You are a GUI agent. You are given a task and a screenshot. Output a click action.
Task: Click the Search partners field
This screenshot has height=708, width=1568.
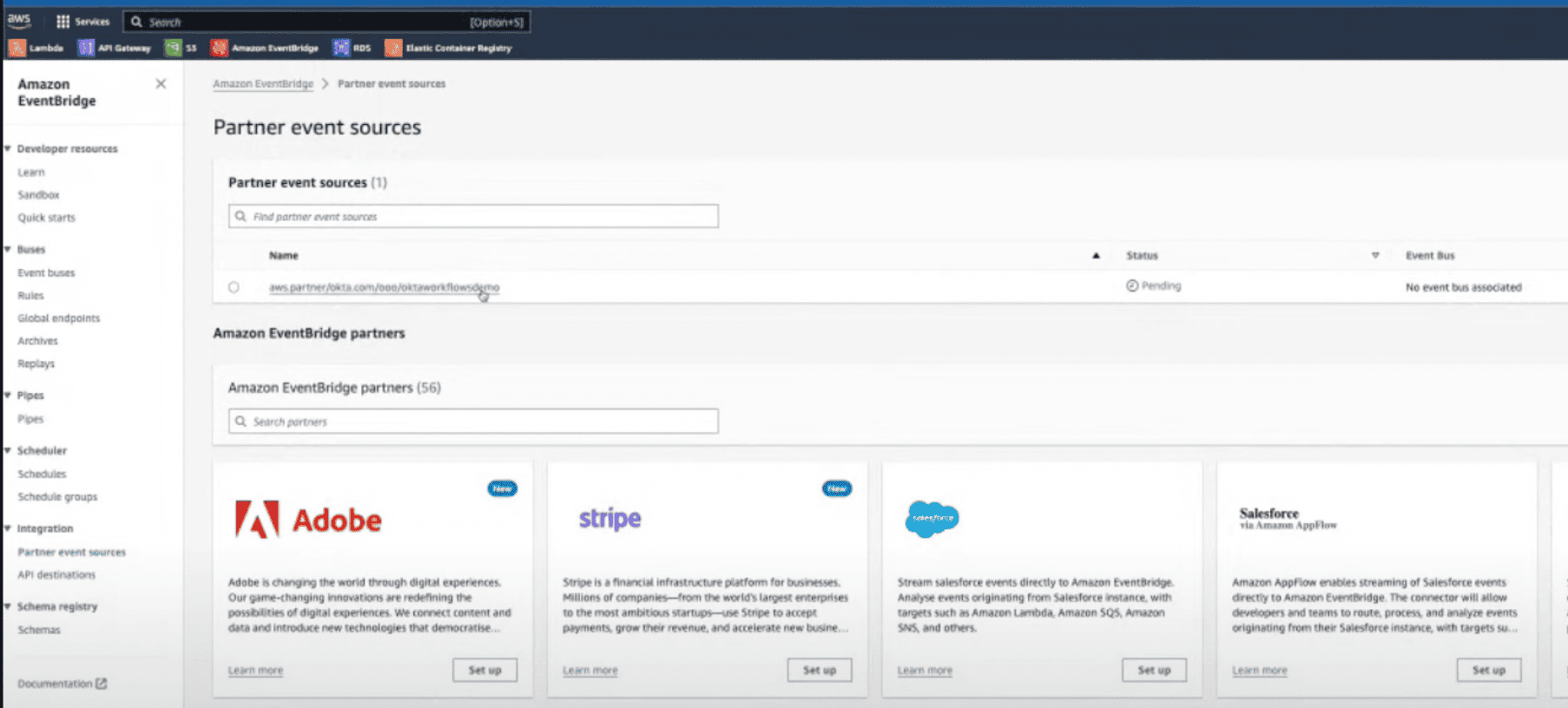tap(473, 421)
